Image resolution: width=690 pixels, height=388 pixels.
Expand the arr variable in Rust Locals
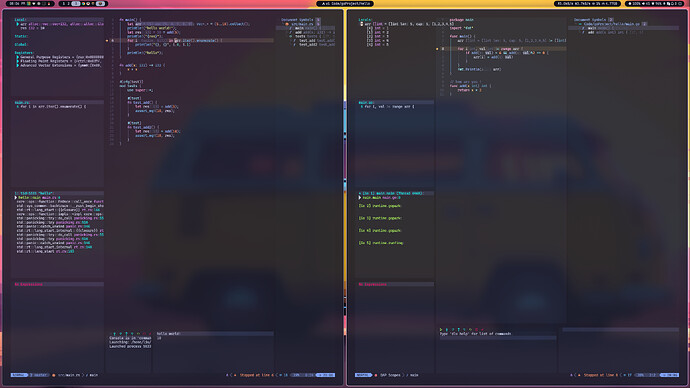18,24
